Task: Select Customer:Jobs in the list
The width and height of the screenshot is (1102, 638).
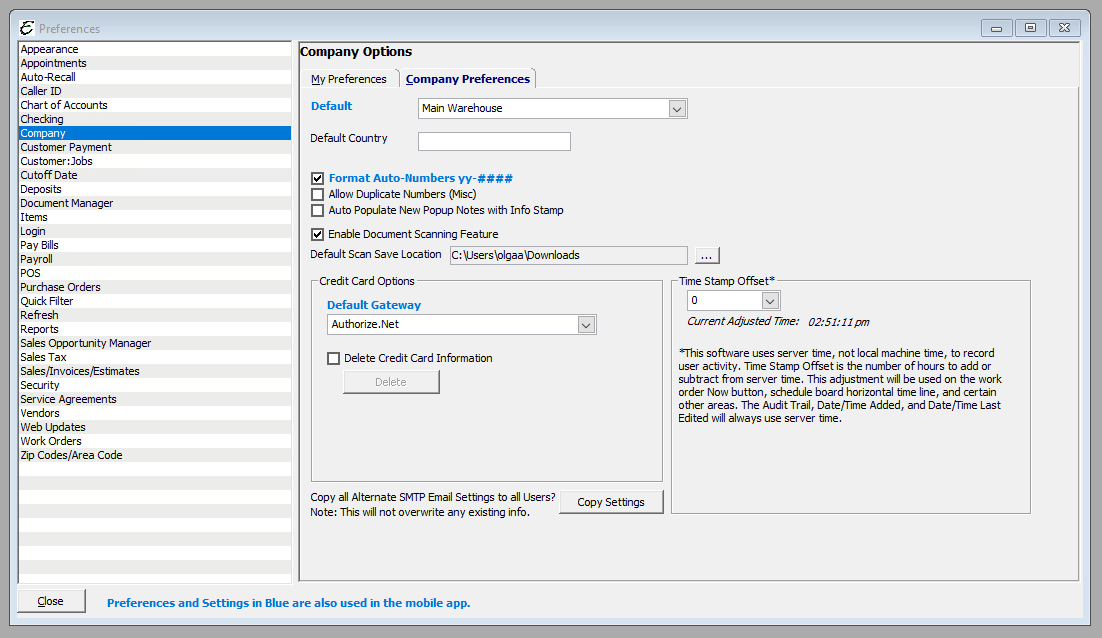Action: pyautogui.click(x=155, y=161)
